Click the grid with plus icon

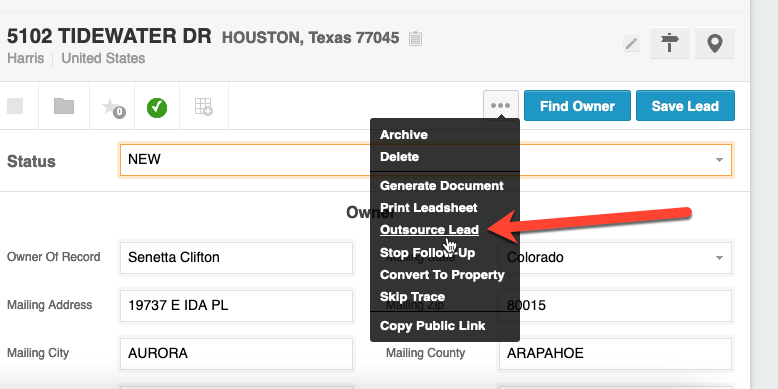pos(203,106)
